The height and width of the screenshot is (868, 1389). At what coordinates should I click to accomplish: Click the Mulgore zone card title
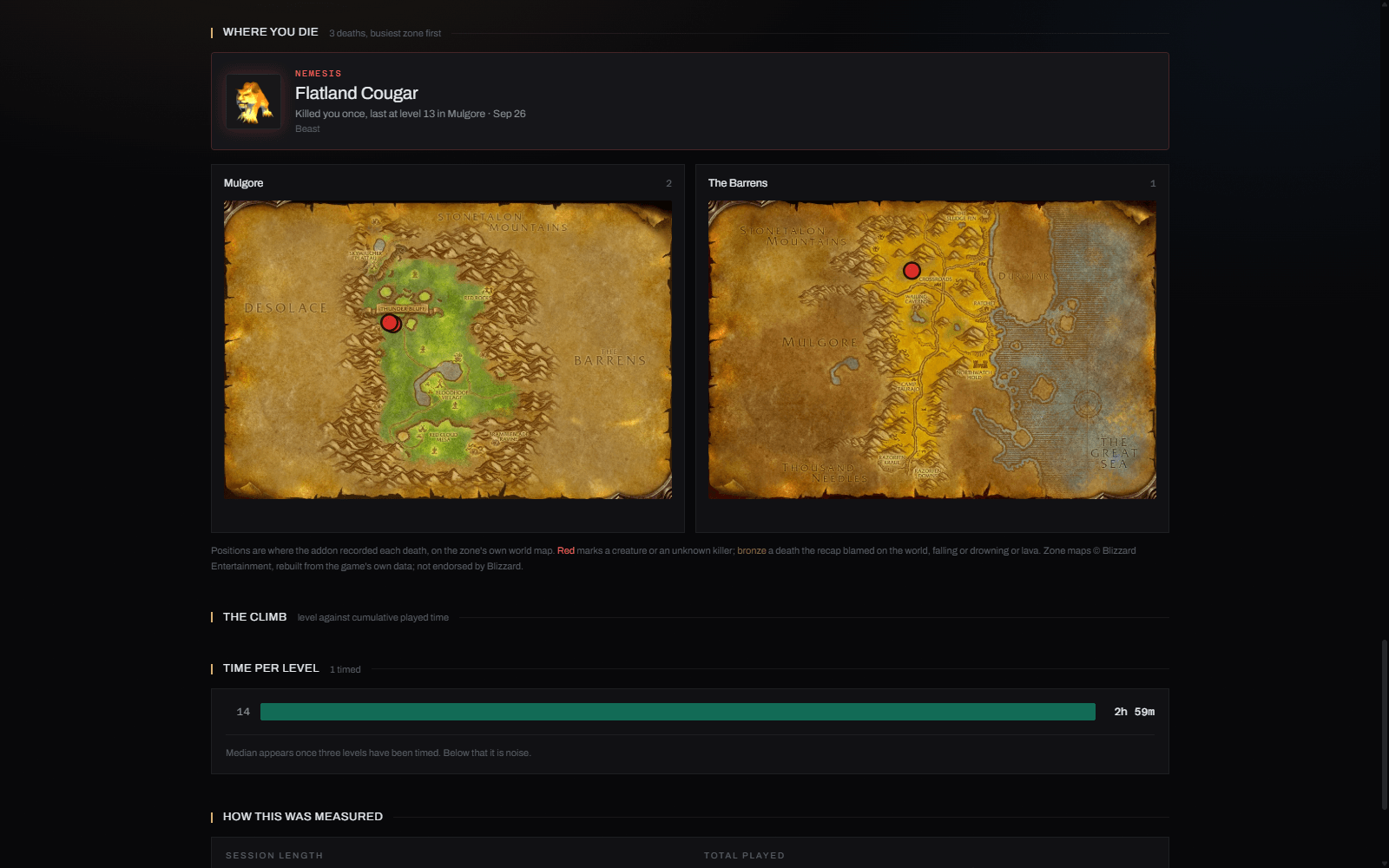(243, 183)
